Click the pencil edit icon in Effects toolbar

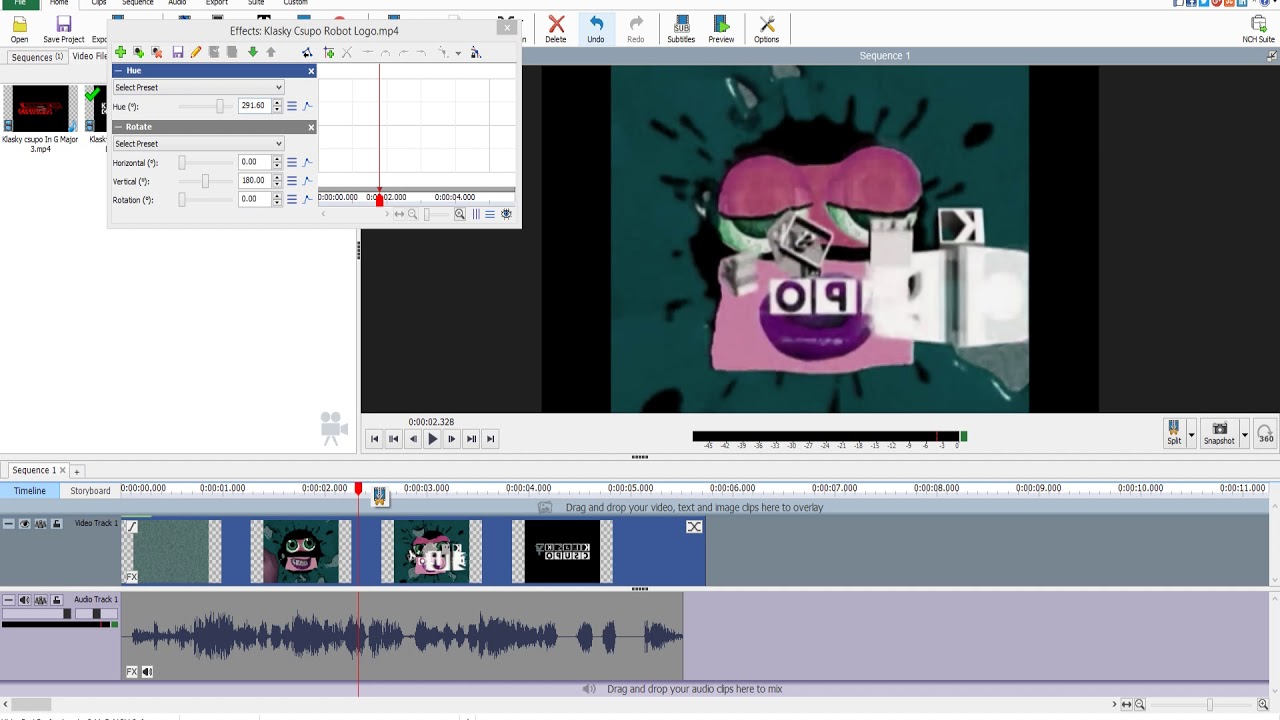click(x=196, y=52)
